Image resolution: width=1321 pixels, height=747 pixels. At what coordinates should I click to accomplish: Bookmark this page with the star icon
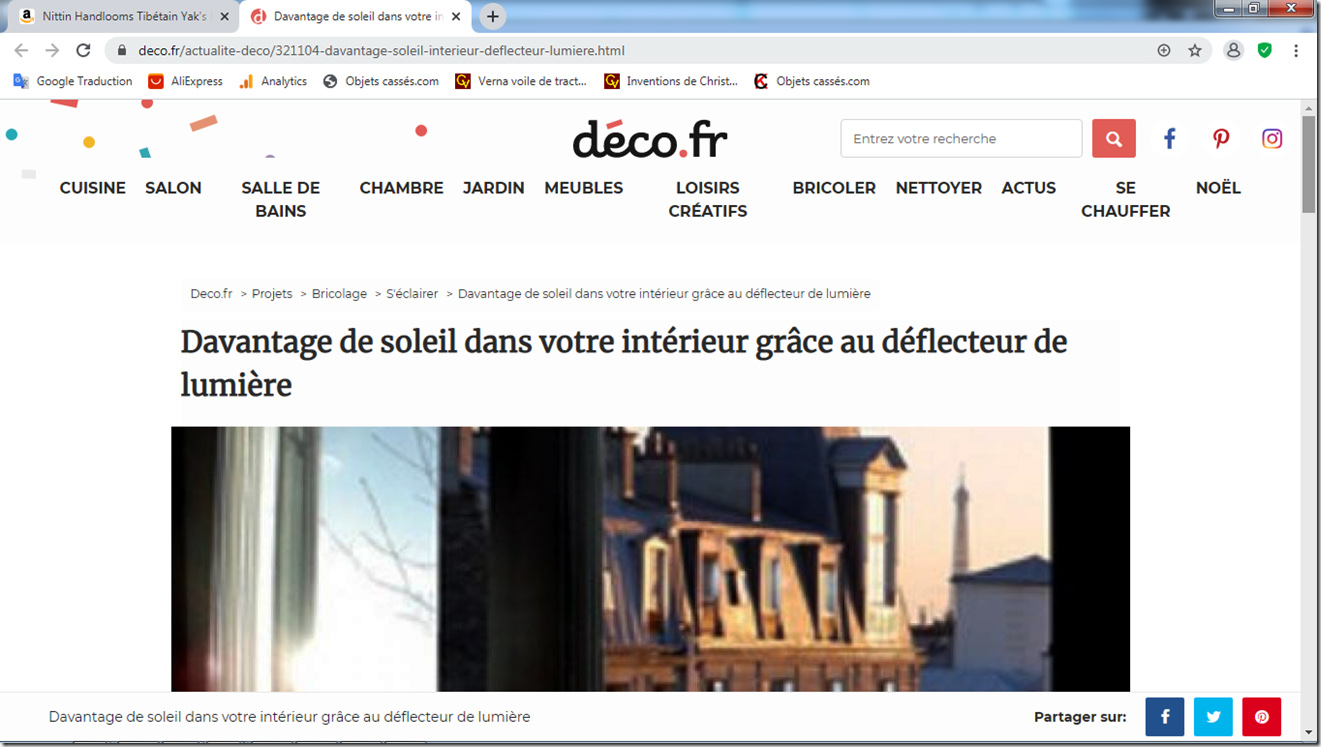[1195, 50]
